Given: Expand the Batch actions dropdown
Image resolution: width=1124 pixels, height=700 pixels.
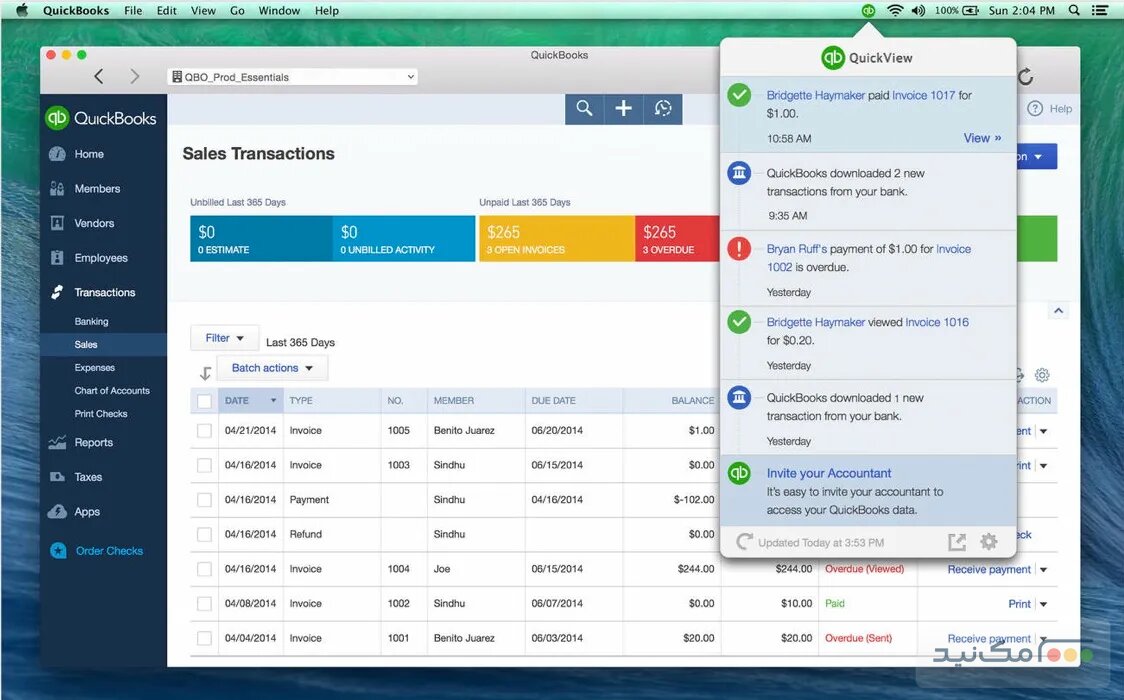Looking at the screenshot, I should pos(271,367).
